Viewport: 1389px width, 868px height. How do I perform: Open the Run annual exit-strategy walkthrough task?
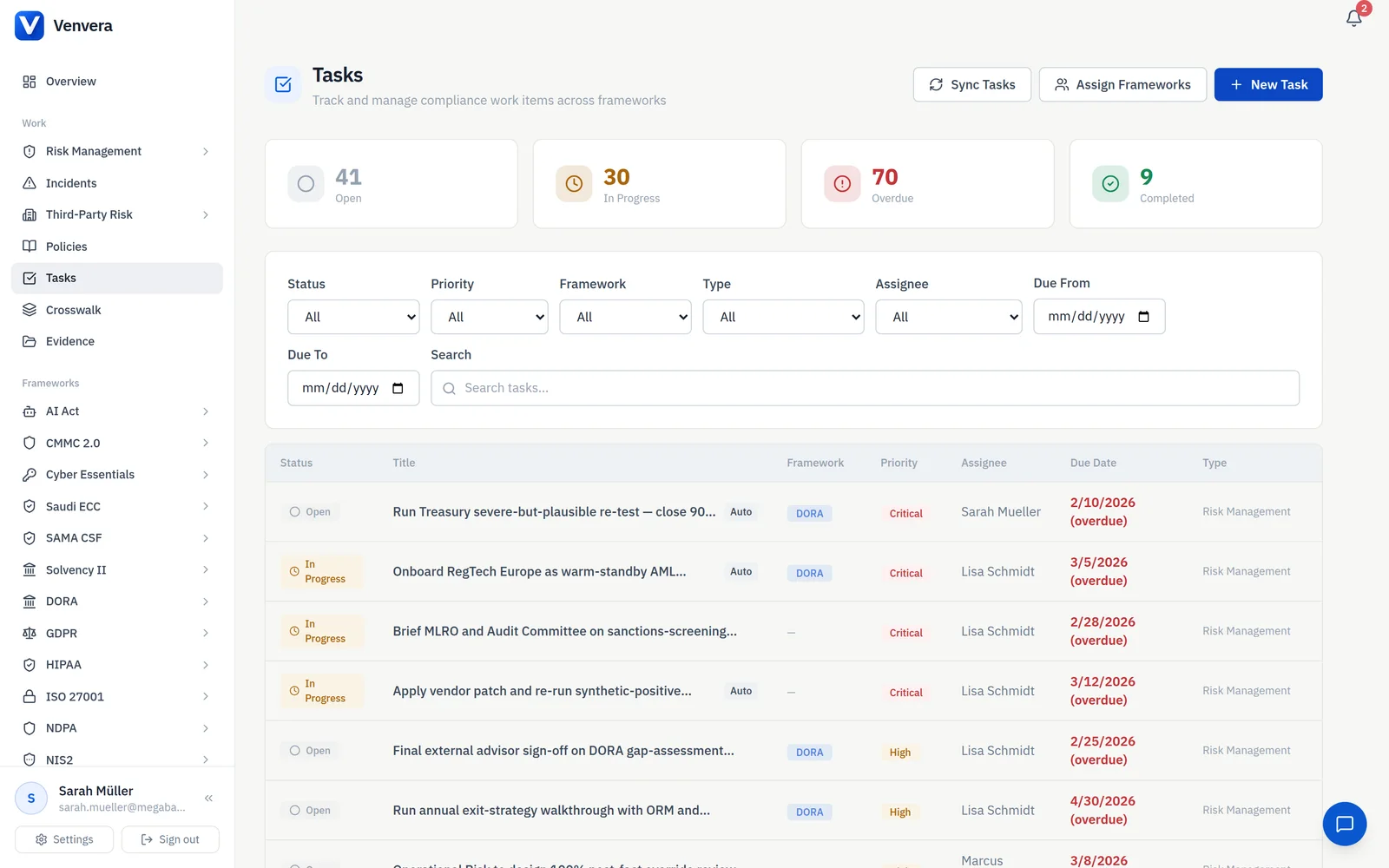coord(551,811)
